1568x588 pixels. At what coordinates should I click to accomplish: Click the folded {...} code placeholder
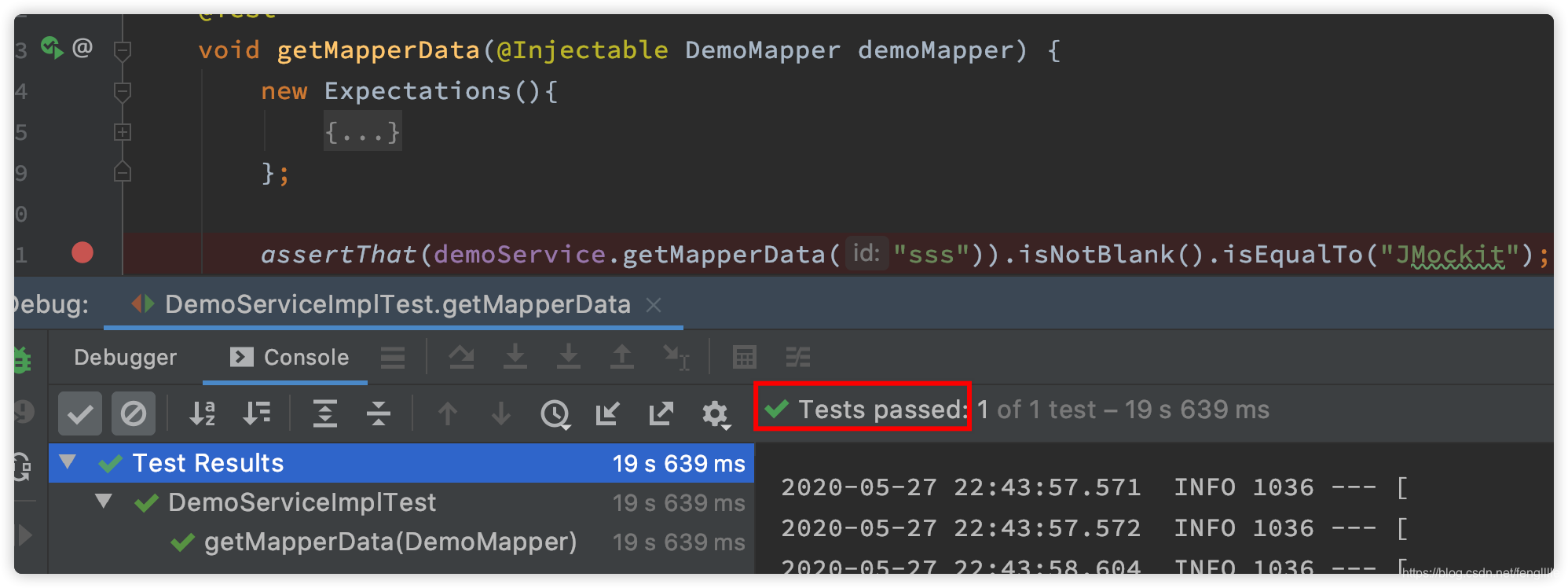[x=363, y=131]
